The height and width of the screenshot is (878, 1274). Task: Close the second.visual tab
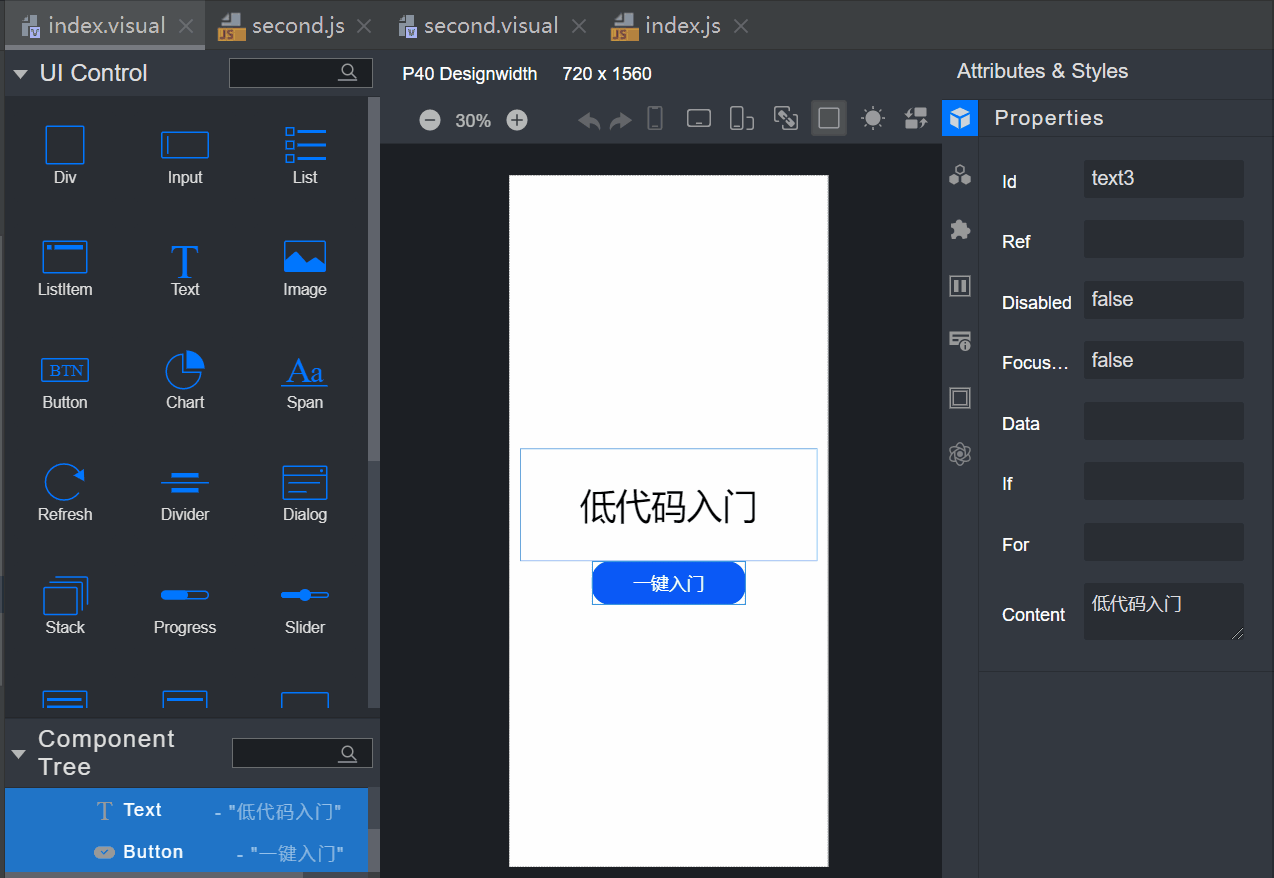[578, 27]
